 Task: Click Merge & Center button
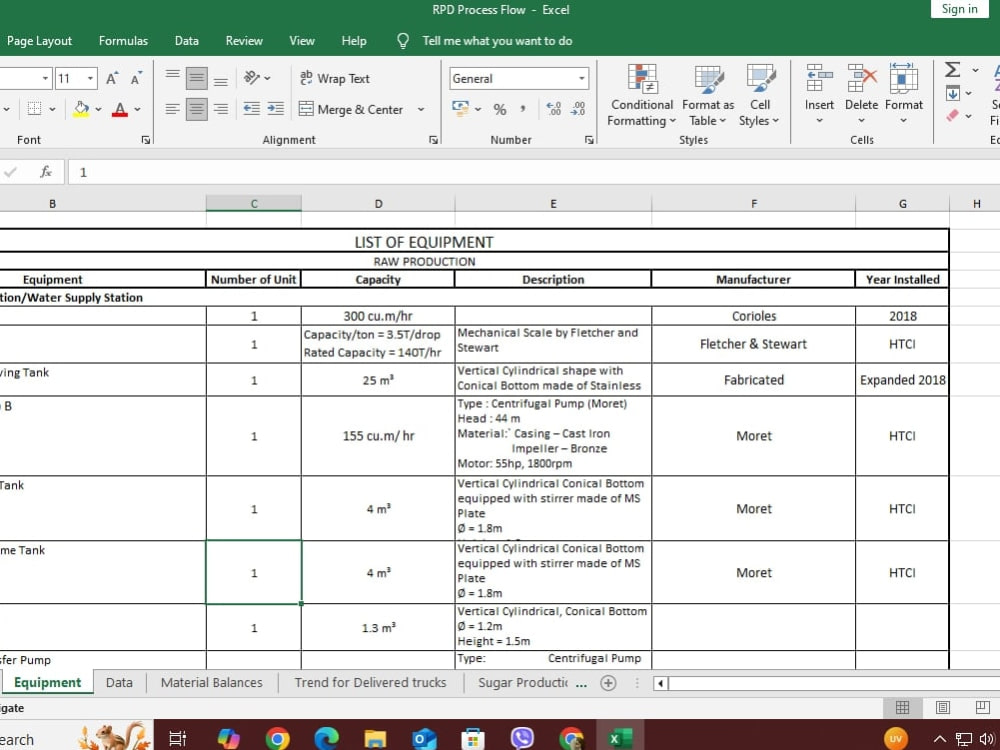click(x=351, y=109)
